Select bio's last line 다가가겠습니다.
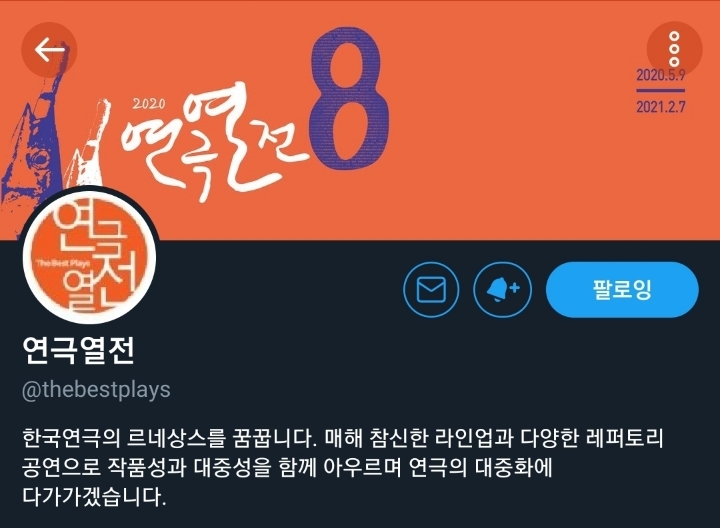The width and height of the screenshot is (720, 528). (x=94, y=497)
